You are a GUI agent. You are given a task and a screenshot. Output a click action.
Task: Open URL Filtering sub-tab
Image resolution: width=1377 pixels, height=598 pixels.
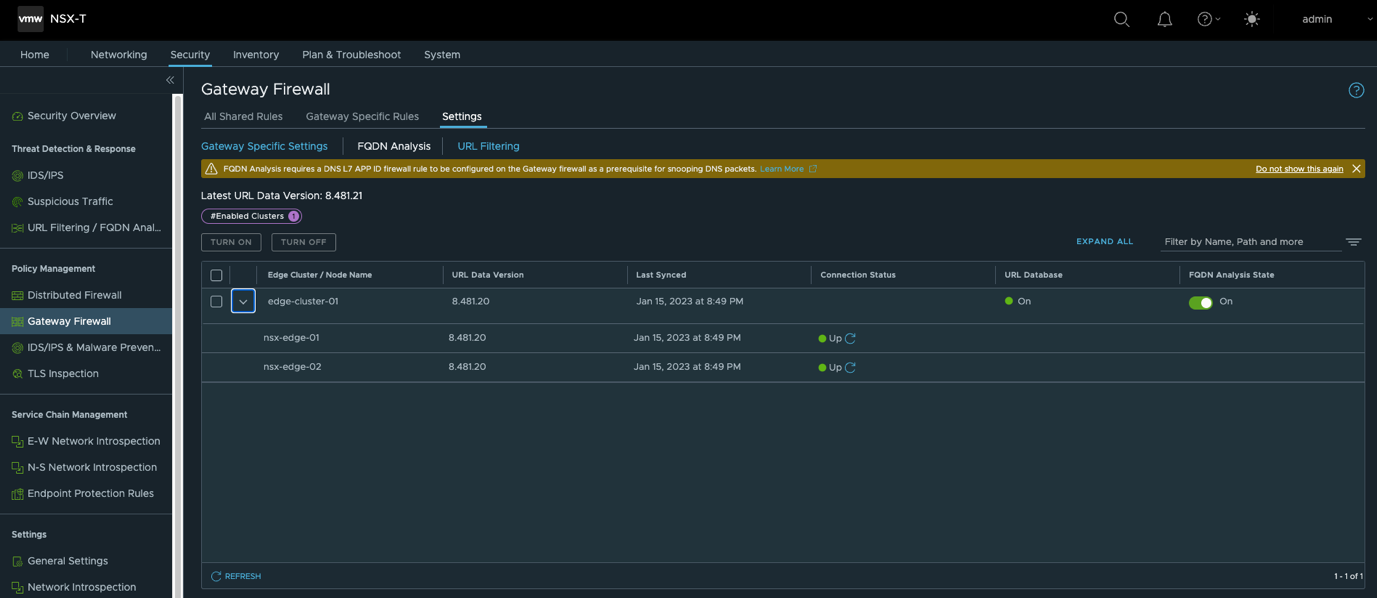[x=488, y=146]
